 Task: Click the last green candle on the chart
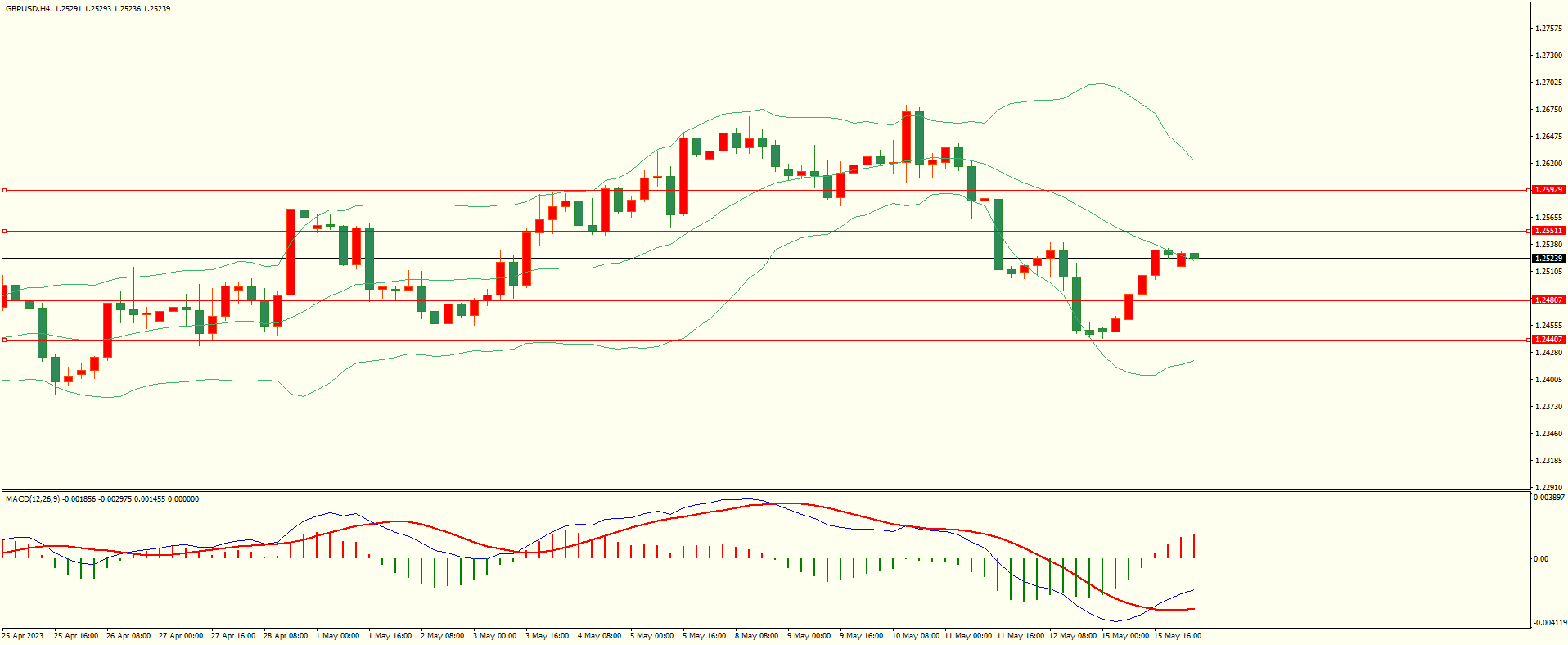click(x=1194, y=256)
